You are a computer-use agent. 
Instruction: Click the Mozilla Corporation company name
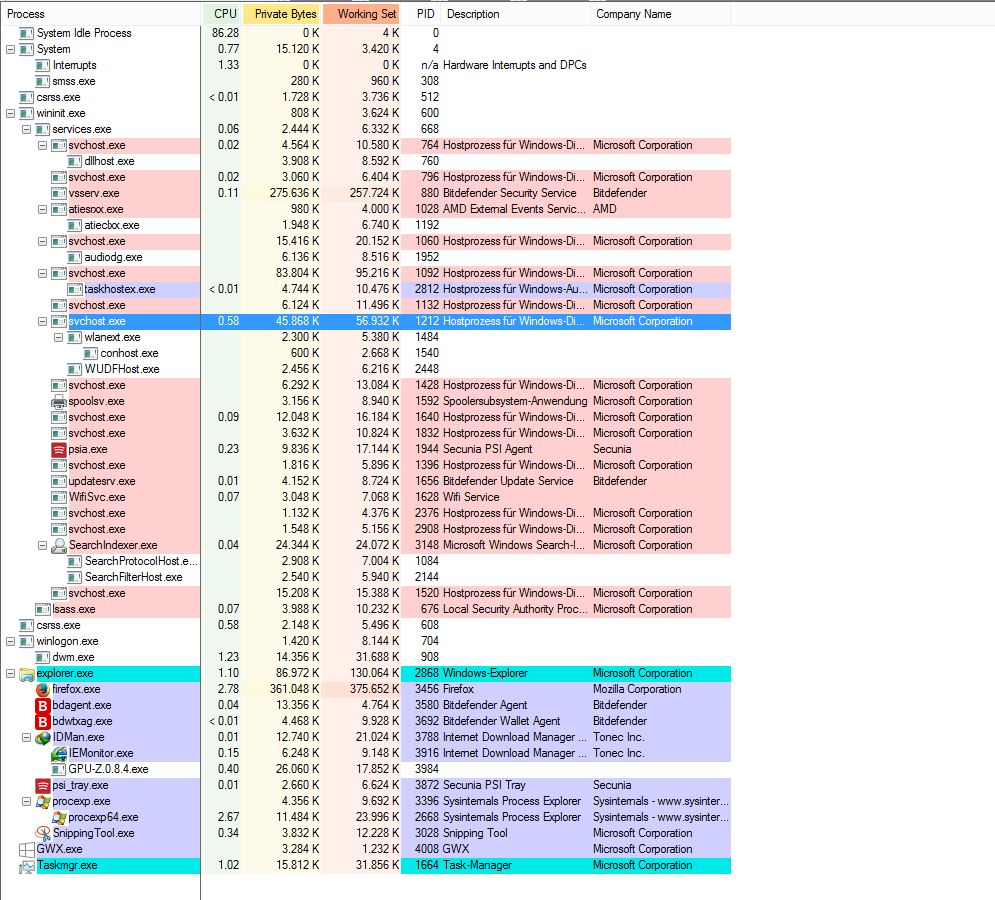637,689
